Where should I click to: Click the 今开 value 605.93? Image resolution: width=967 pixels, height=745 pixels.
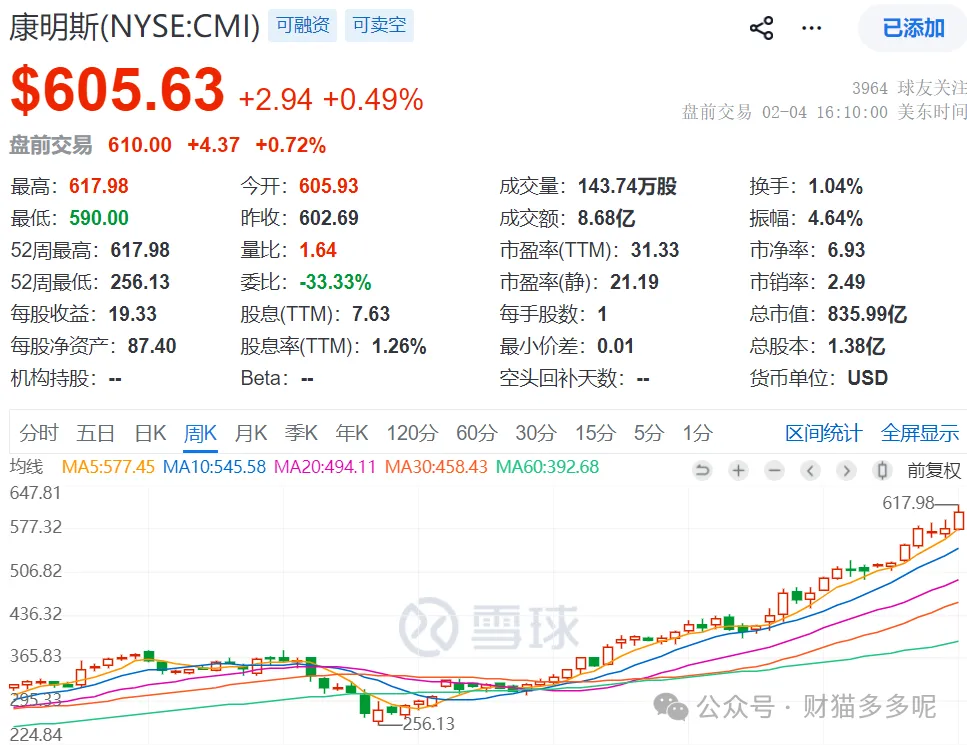[329, 186]
